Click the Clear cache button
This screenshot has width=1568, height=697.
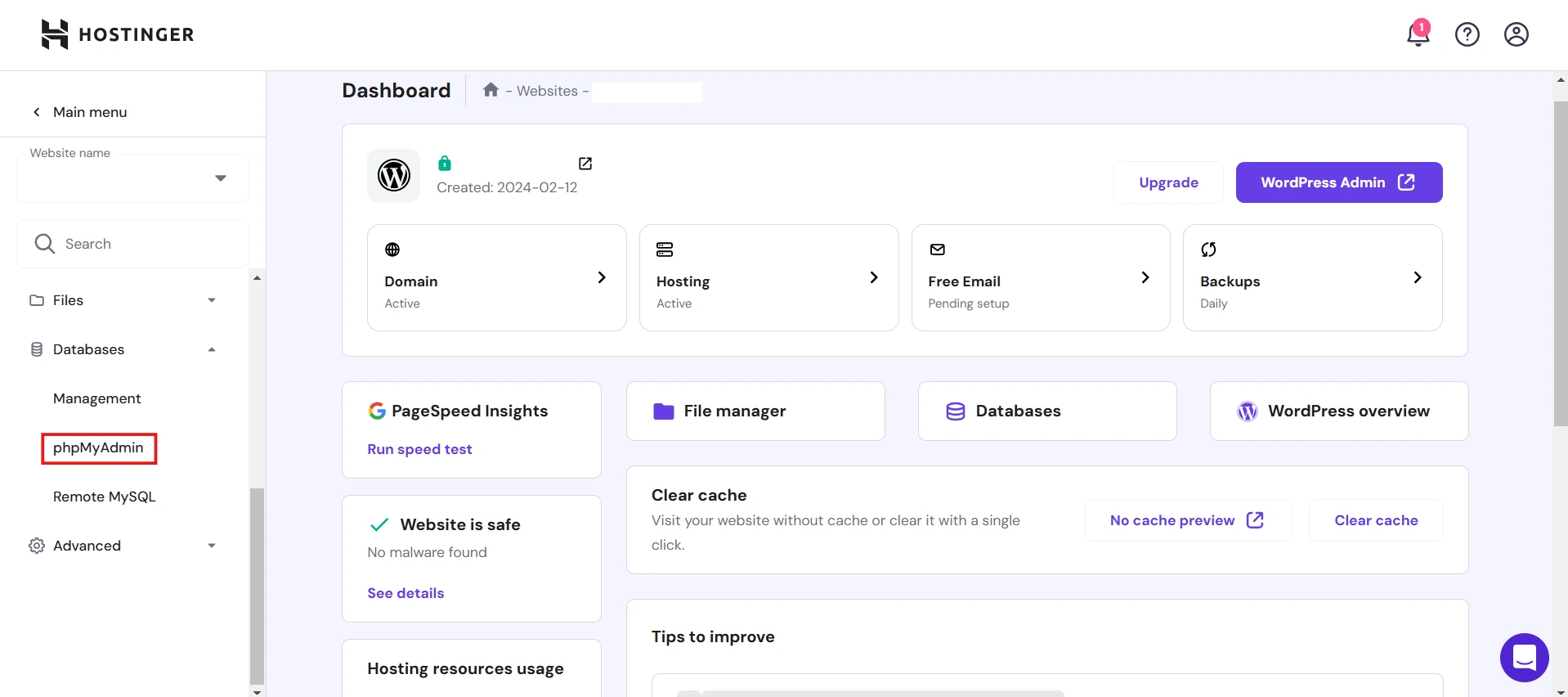tap(1377, 520)
